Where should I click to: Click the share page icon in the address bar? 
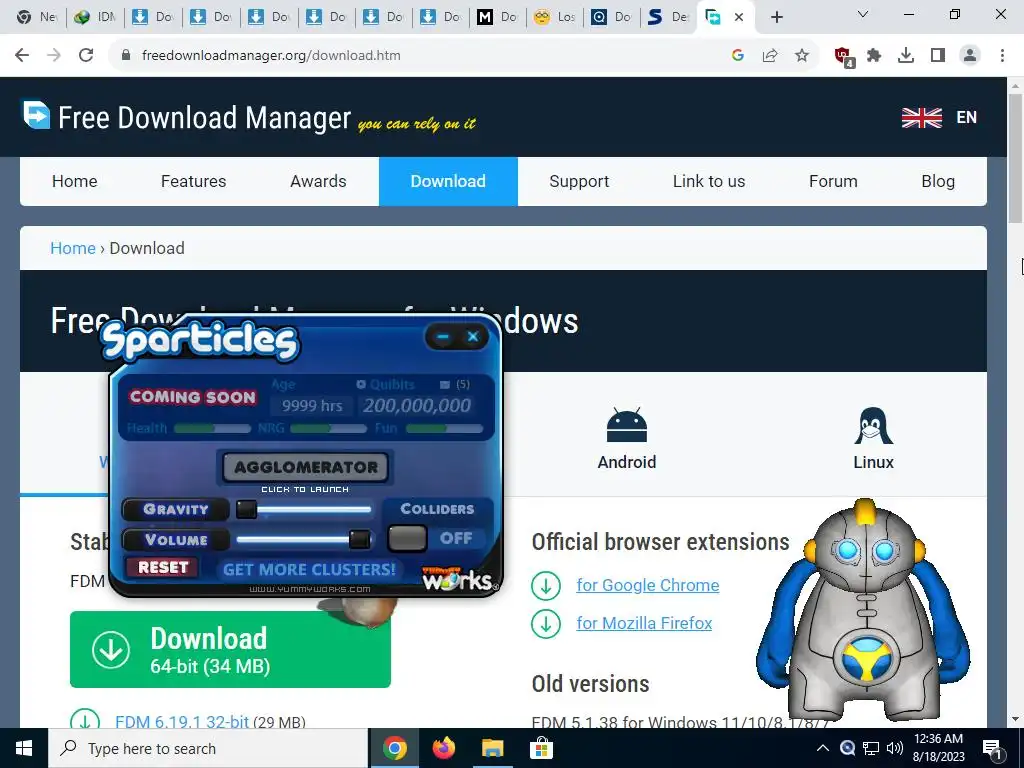click(x=770, y=56)
